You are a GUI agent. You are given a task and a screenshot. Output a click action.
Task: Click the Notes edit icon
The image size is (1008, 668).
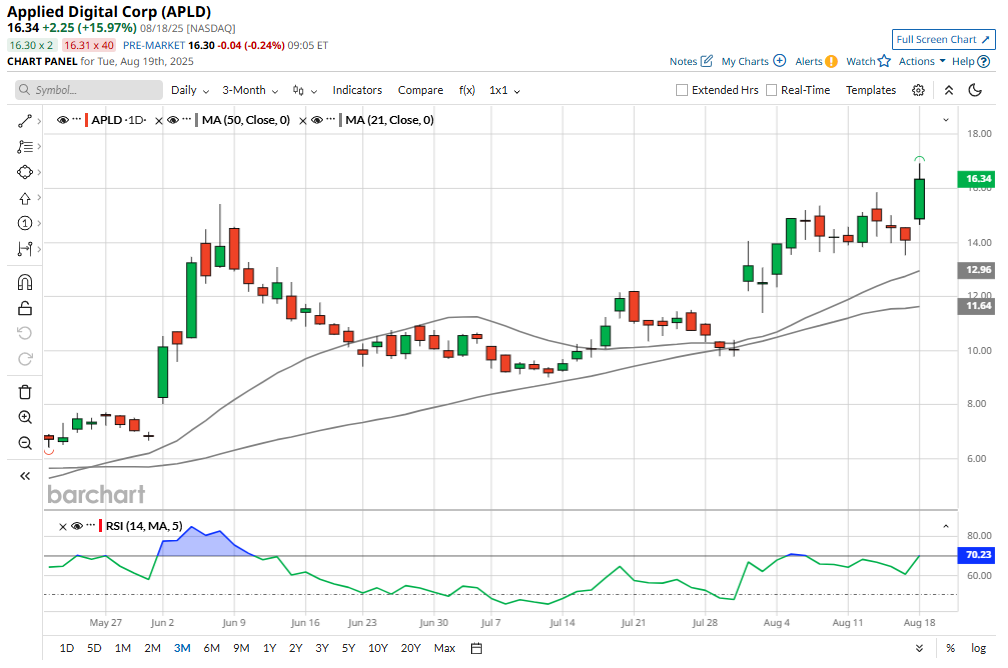[x=706, y=61]
